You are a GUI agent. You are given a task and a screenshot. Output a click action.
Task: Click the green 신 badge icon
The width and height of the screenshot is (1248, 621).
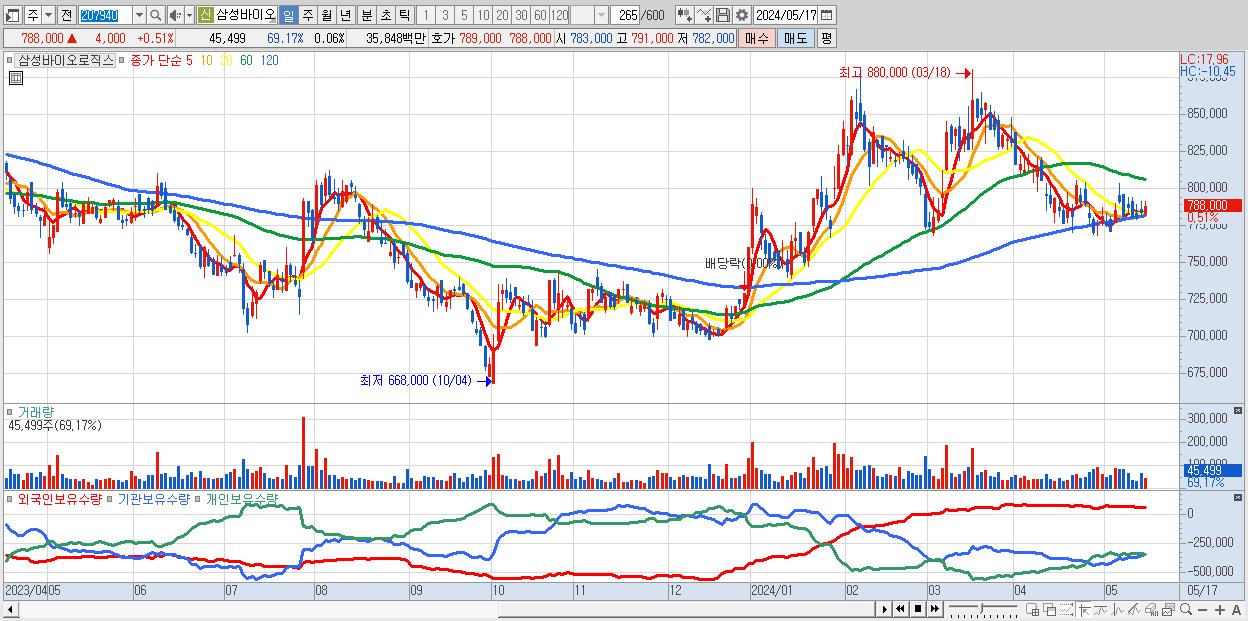204,16
